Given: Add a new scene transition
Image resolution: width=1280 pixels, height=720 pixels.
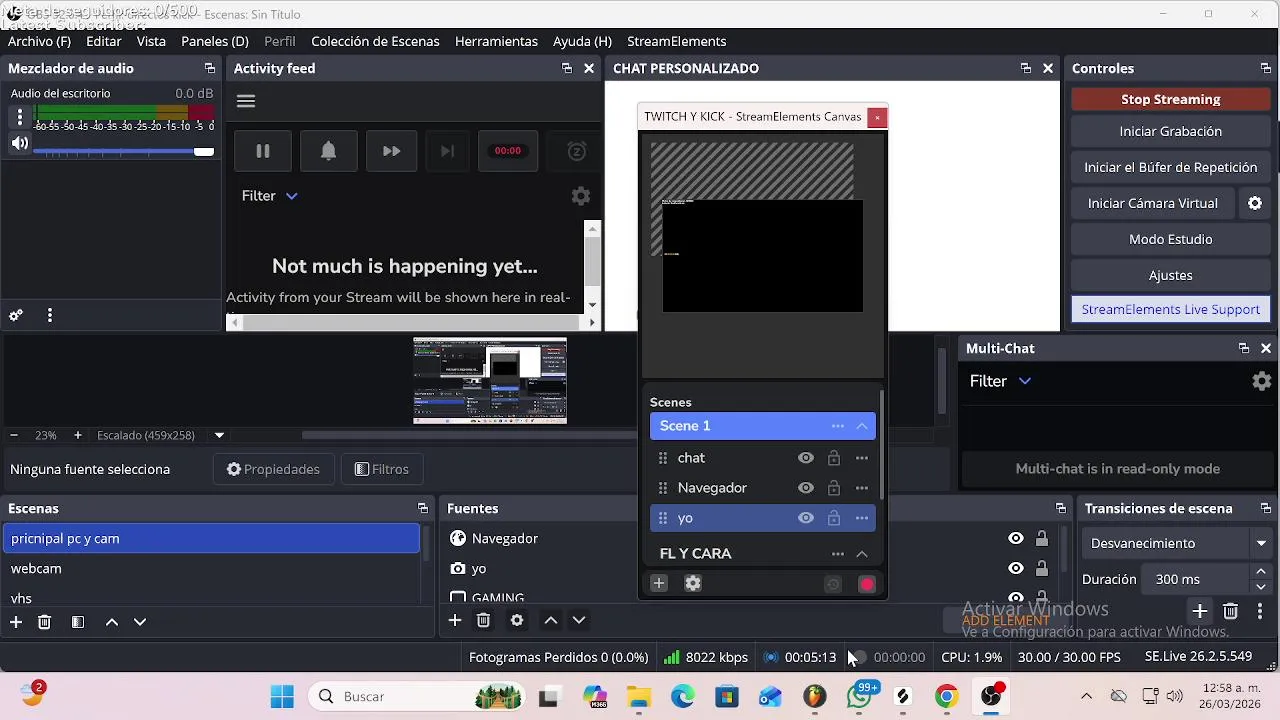Looking at the screenshot, I should click(1200, 611).
